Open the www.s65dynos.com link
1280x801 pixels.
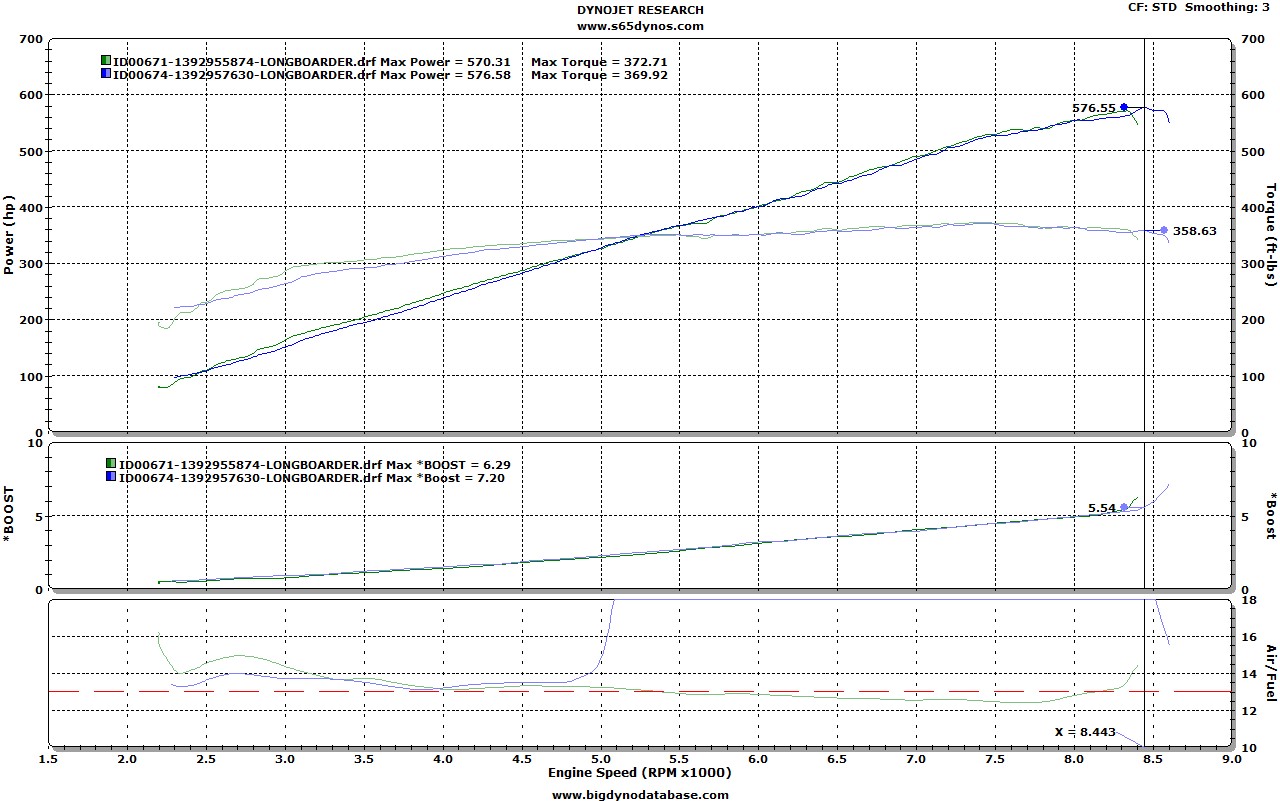click(x=640, y=25)
